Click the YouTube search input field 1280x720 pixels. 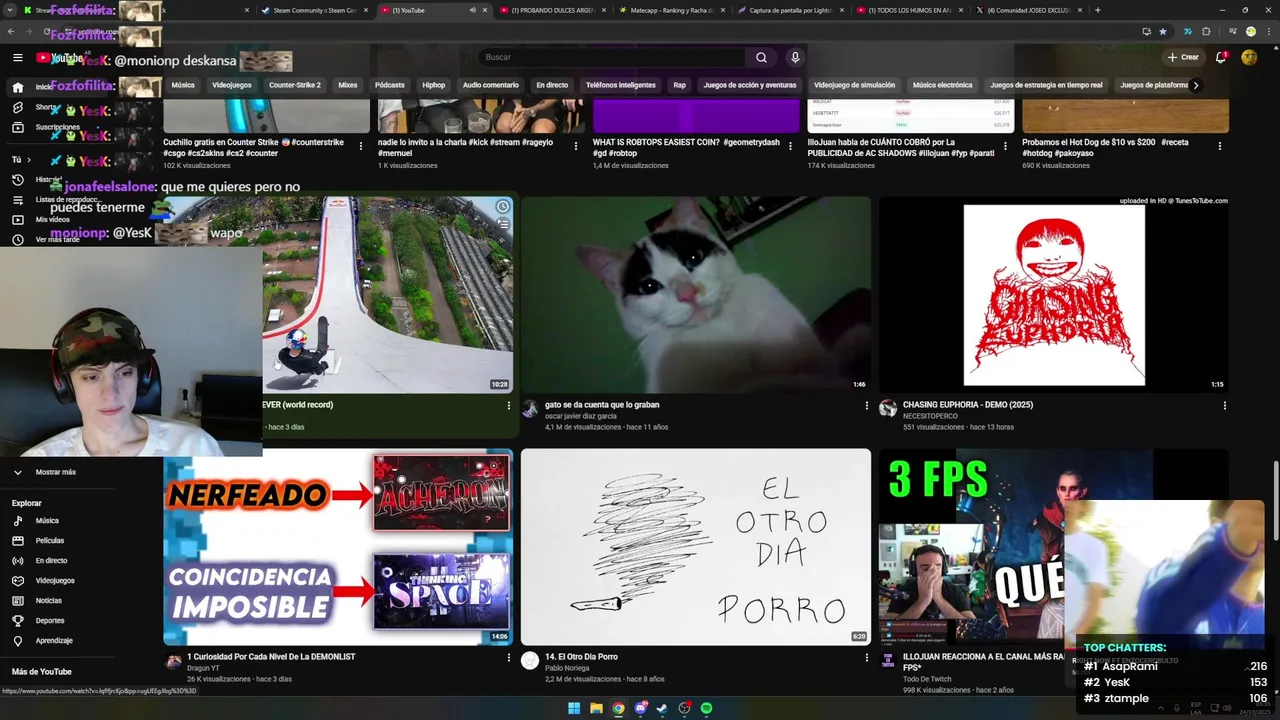click(612, 57)
